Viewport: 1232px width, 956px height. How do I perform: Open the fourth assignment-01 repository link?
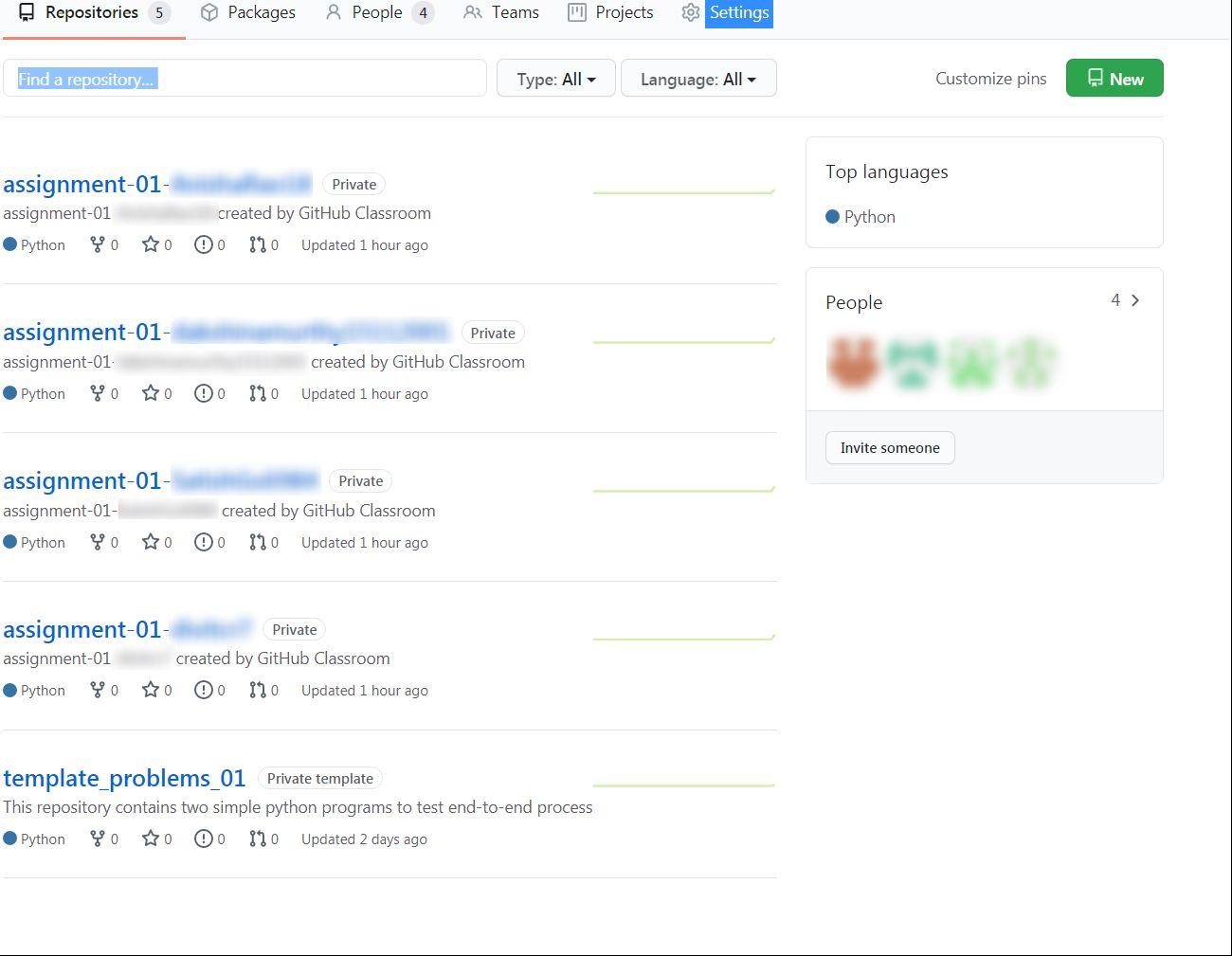pos(128,629)
